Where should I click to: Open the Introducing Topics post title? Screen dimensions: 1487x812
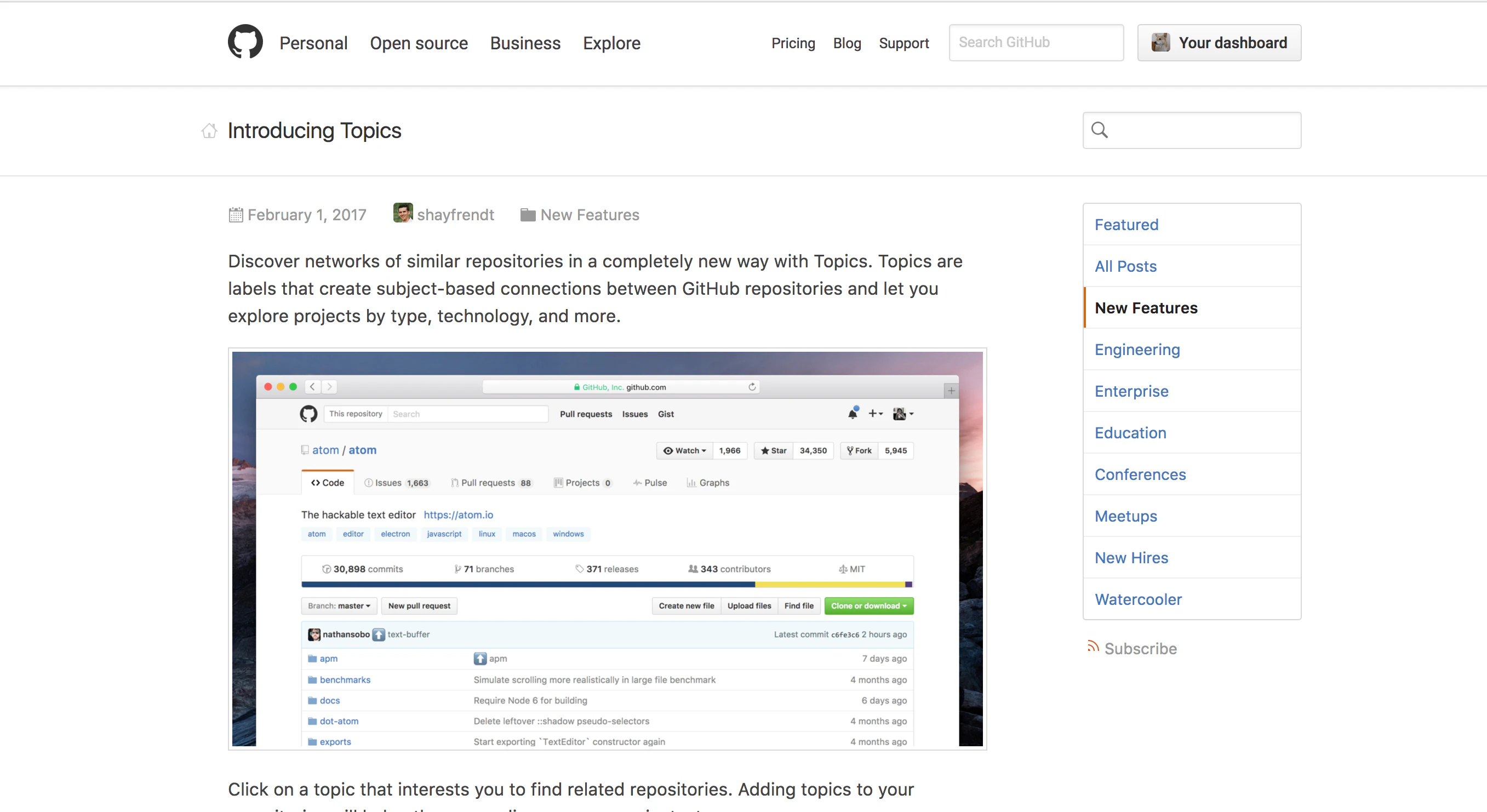click(314, 131)
